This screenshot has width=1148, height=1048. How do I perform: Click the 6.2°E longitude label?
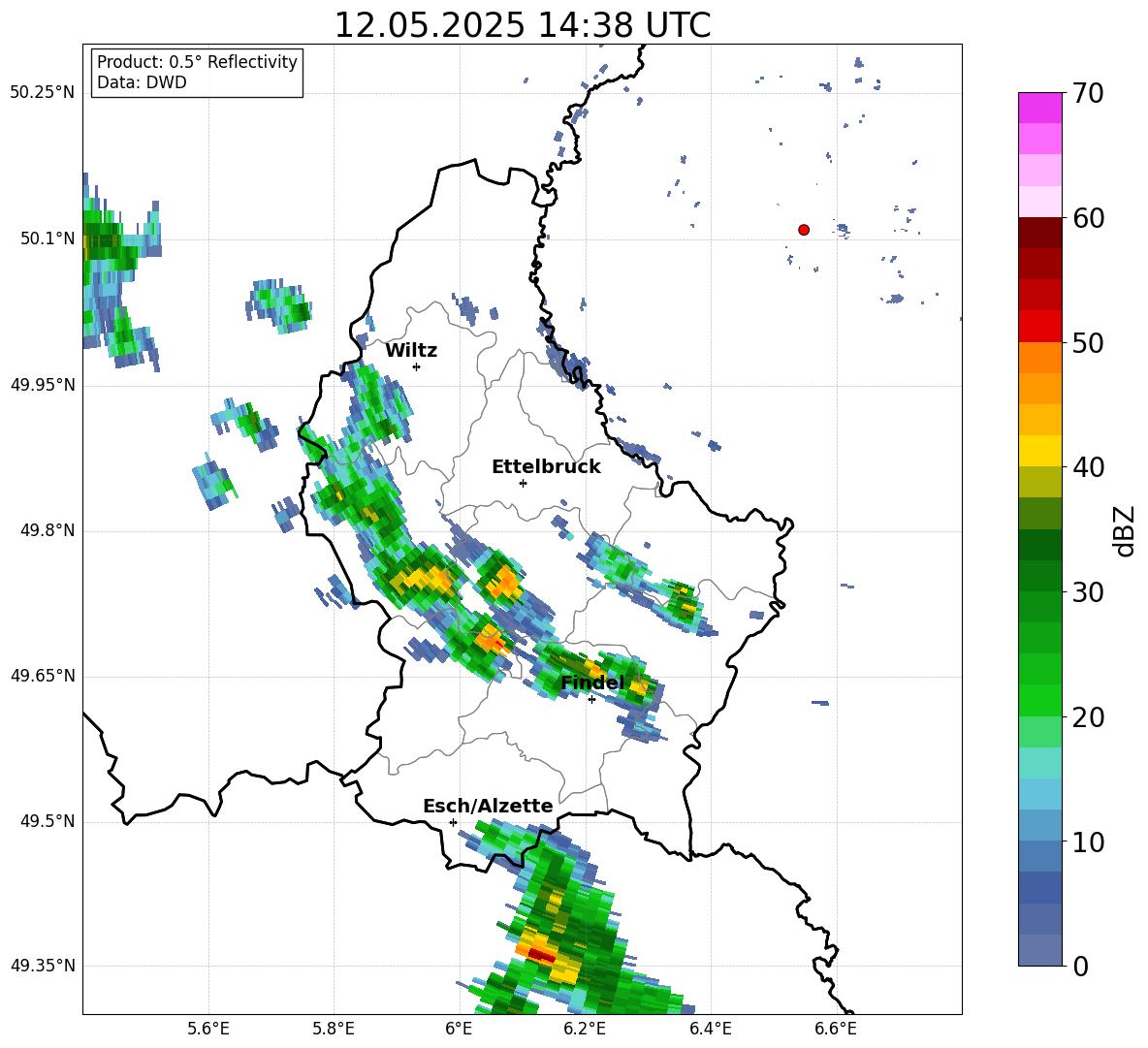tap(585, 1029)
